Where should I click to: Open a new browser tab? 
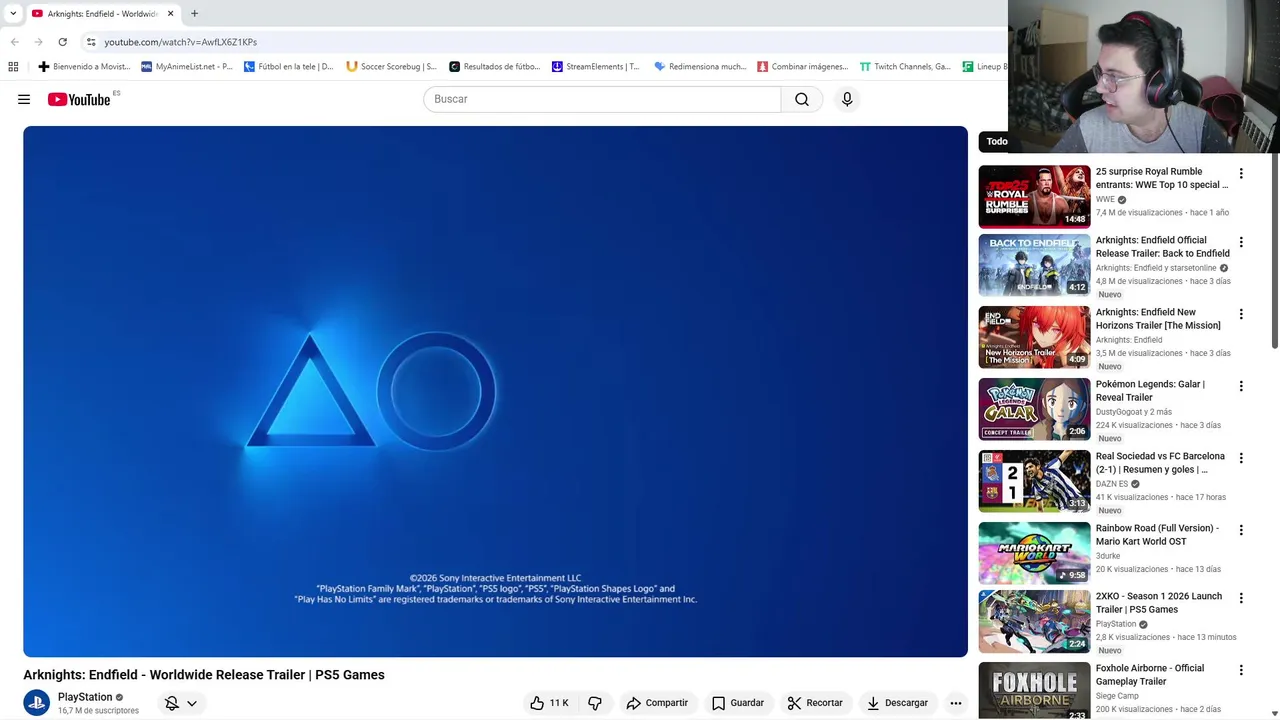pyautogui.click(x=194, y=14)
